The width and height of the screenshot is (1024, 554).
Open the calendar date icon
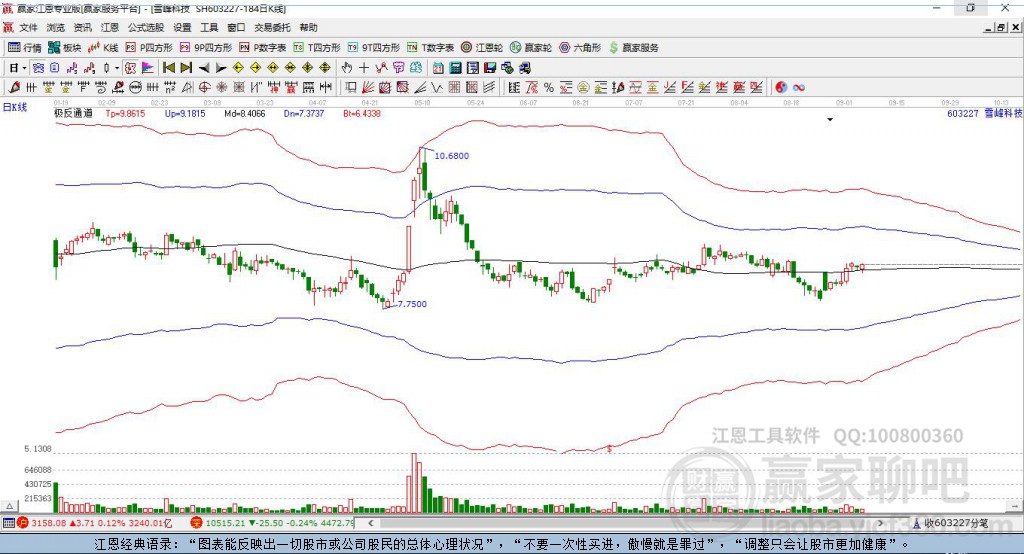tap(438, 68)
